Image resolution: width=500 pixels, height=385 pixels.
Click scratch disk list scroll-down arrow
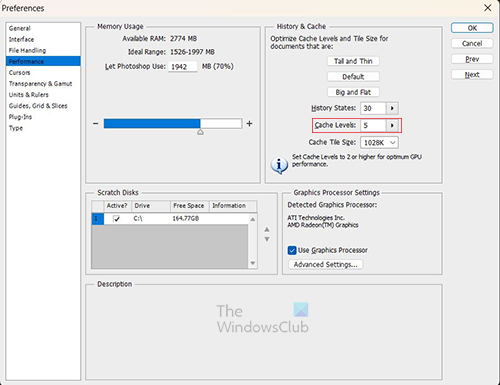[x=253, y=263]
